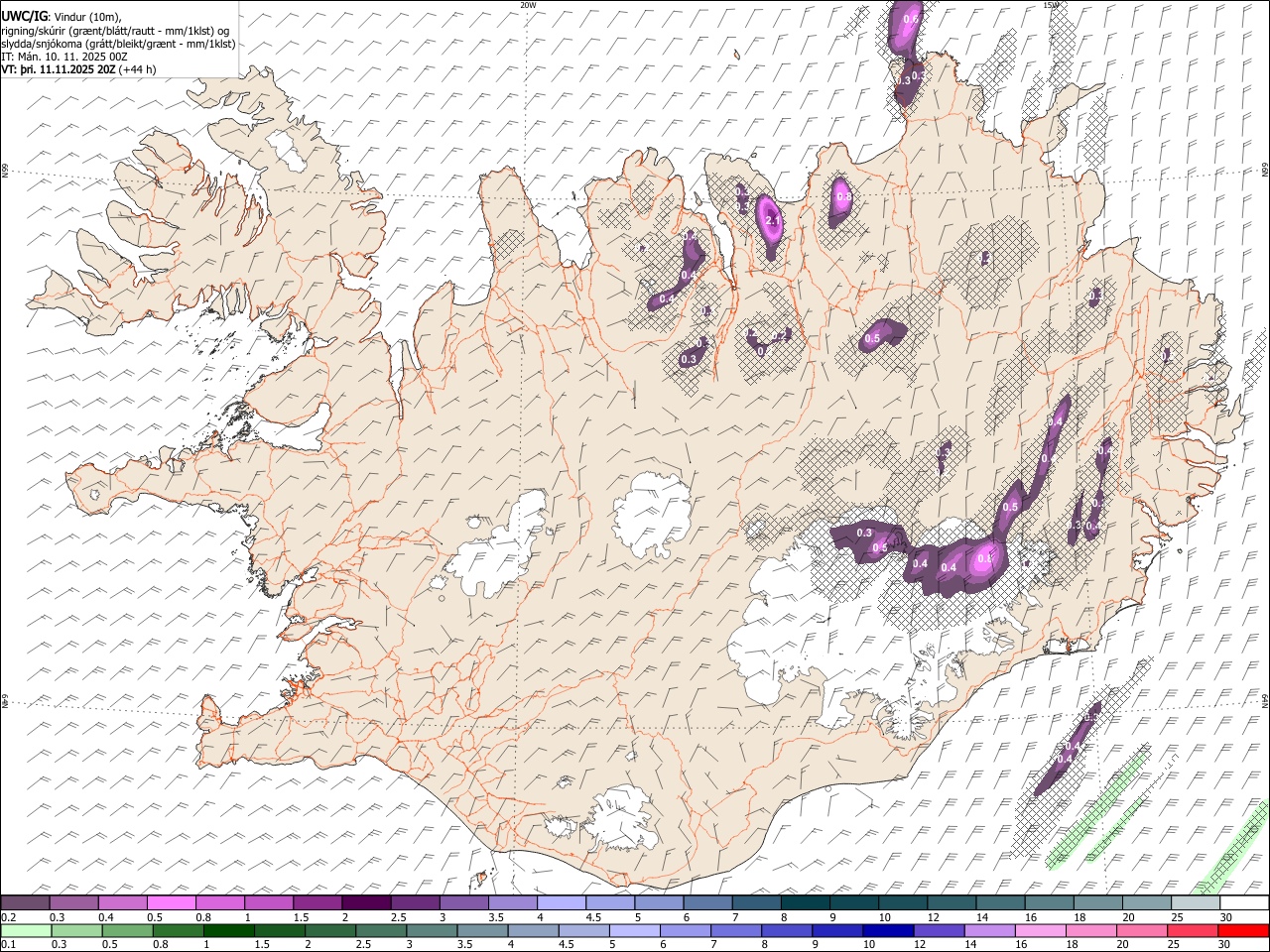Select the darkest green 1 rain swatch
Screen dimensions: 1270x952
click(x=228, y=930)
